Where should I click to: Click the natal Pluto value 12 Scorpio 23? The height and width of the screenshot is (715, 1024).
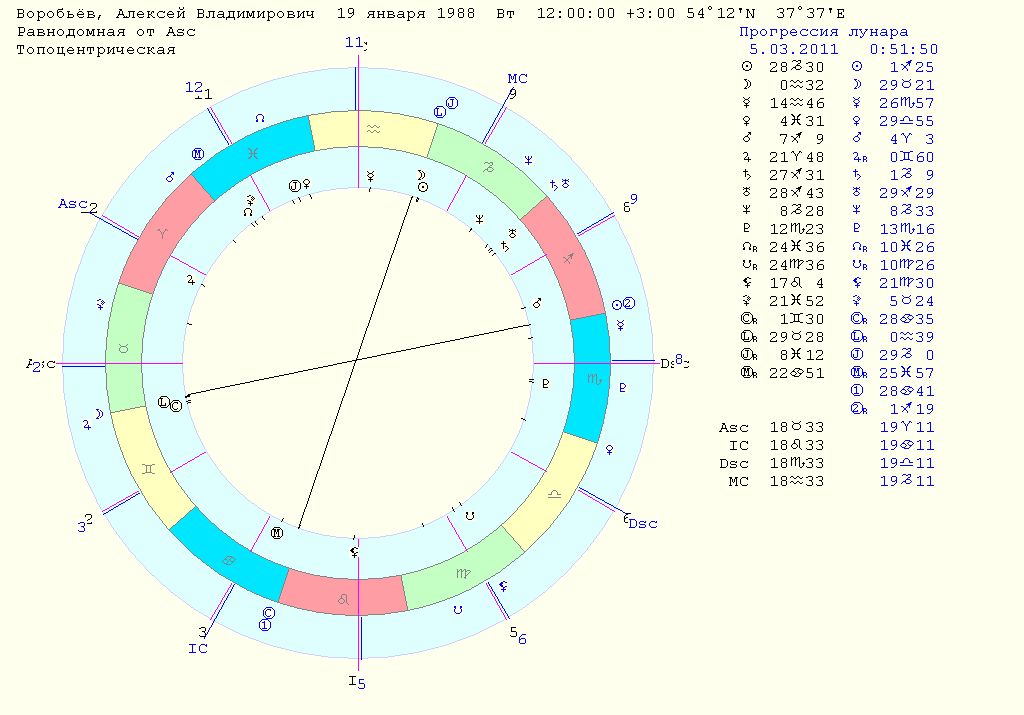796,229
